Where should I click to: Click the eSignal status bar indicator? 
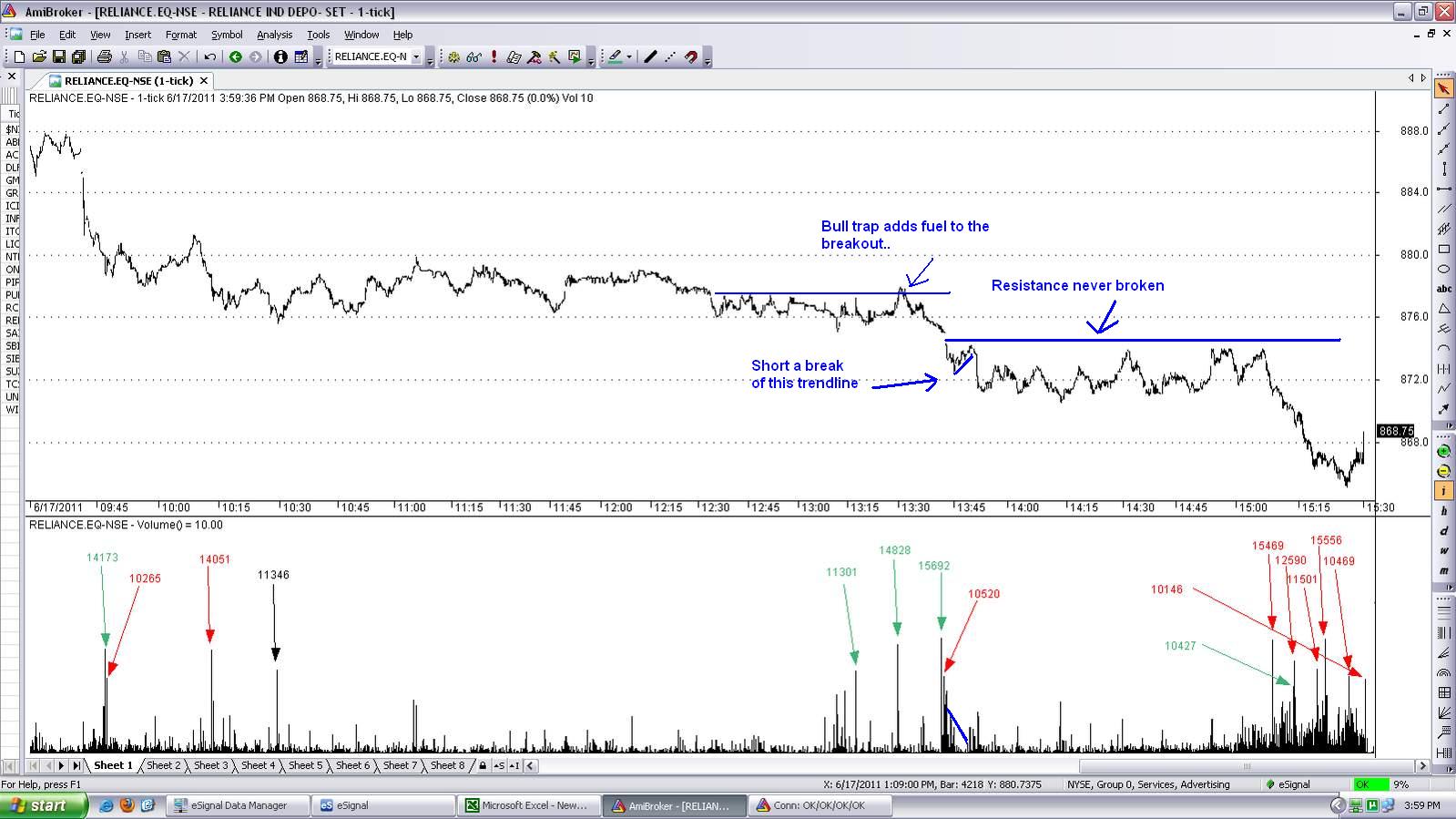pyautogui.click(x=1288, y=784)
